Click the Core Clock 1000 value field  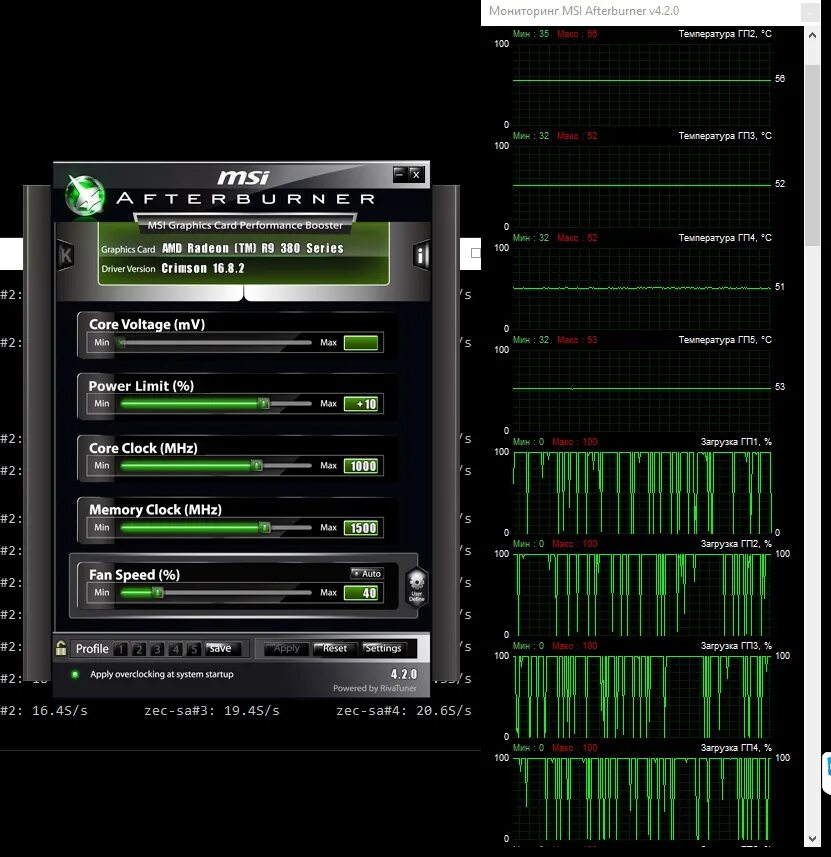(x=361, y=466)
